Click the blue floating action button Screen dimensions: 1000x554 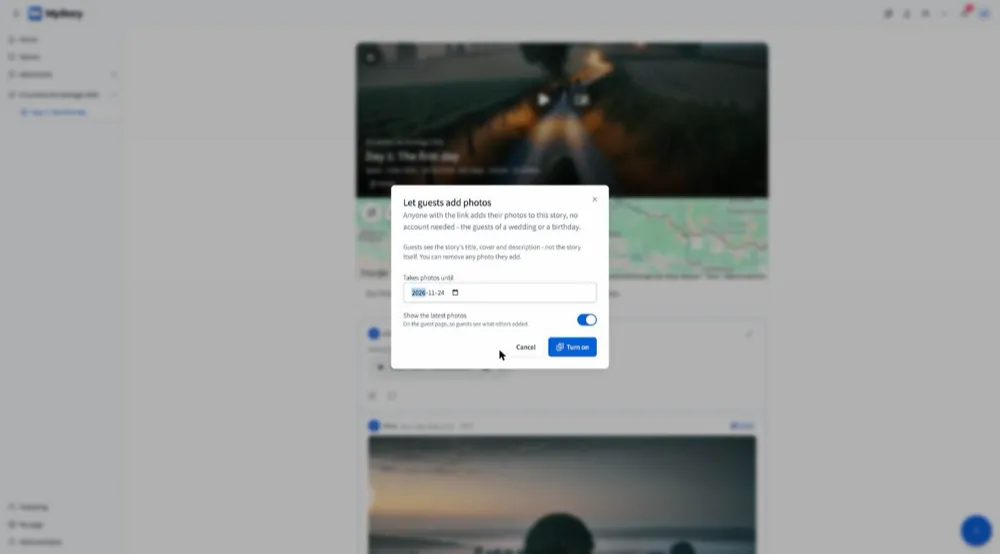(x=976, y=530)
